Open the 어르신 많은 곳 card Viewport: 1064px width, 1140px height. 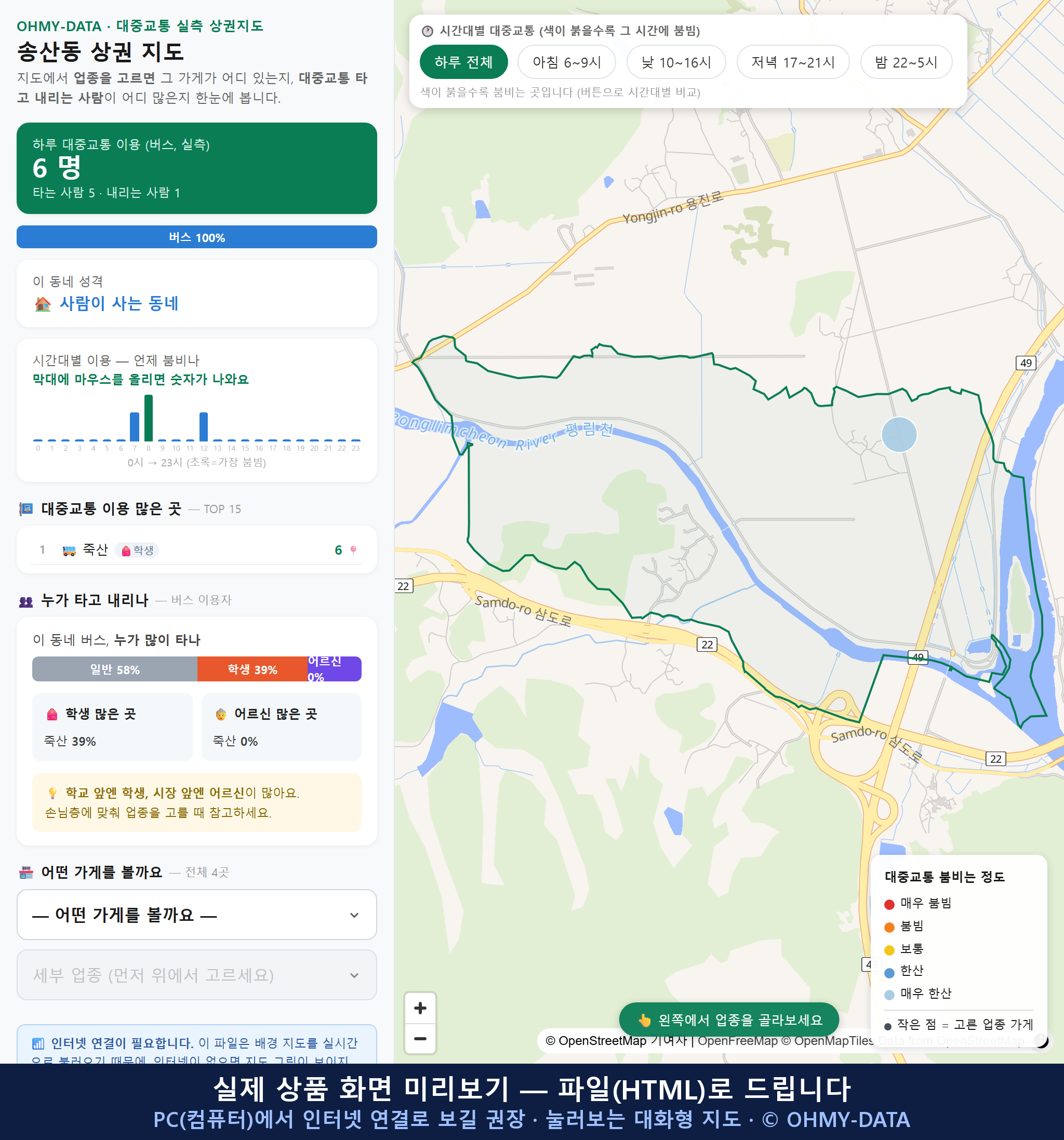[x=282, y=727]
